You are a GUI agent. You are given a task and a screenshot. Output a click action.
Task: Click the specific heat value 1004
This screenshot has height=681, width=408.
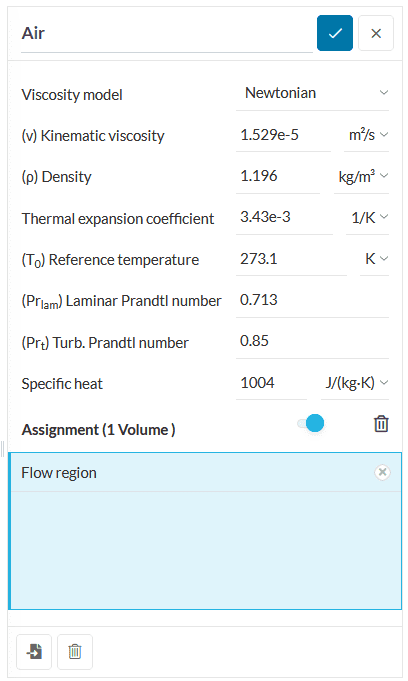(272, 383)
